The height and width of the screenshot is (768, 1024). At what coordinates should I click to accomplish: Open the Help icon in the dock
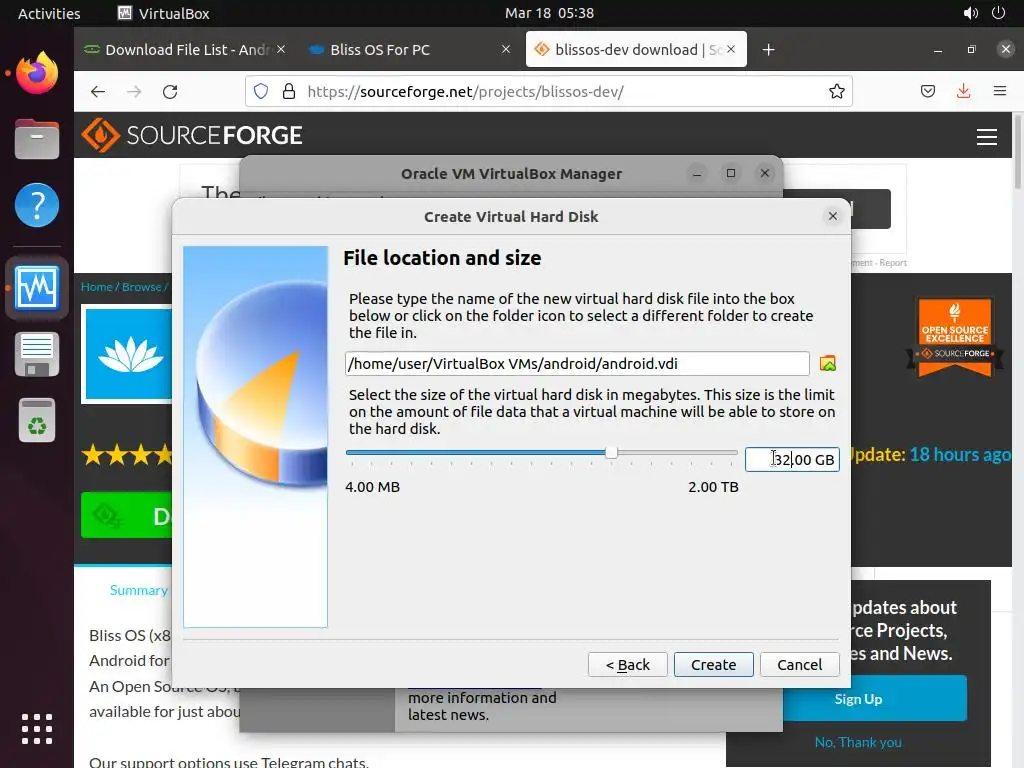37,205
